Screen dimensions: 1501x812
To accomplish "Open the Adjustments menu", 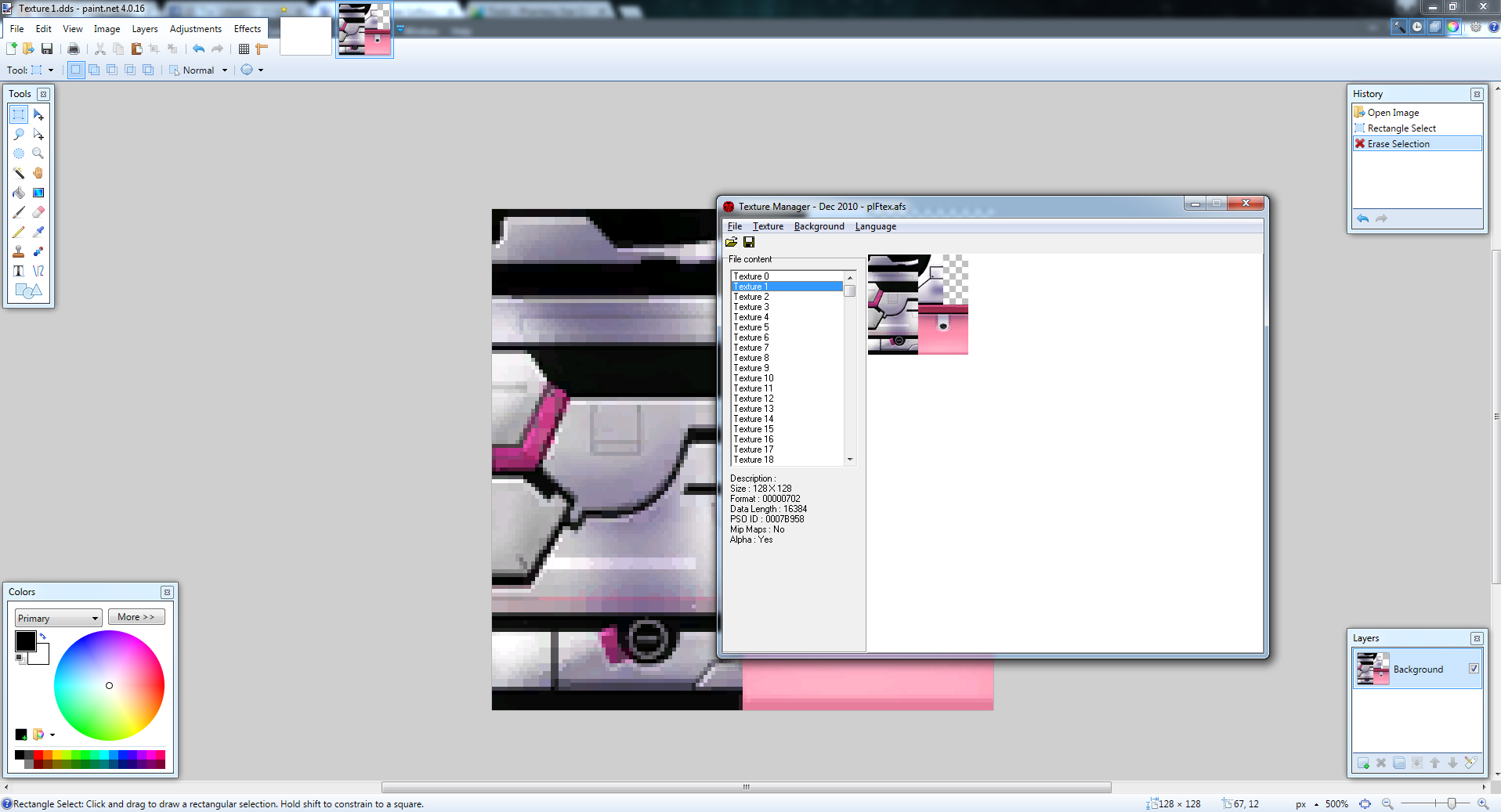I will click(x=195, y=29).
